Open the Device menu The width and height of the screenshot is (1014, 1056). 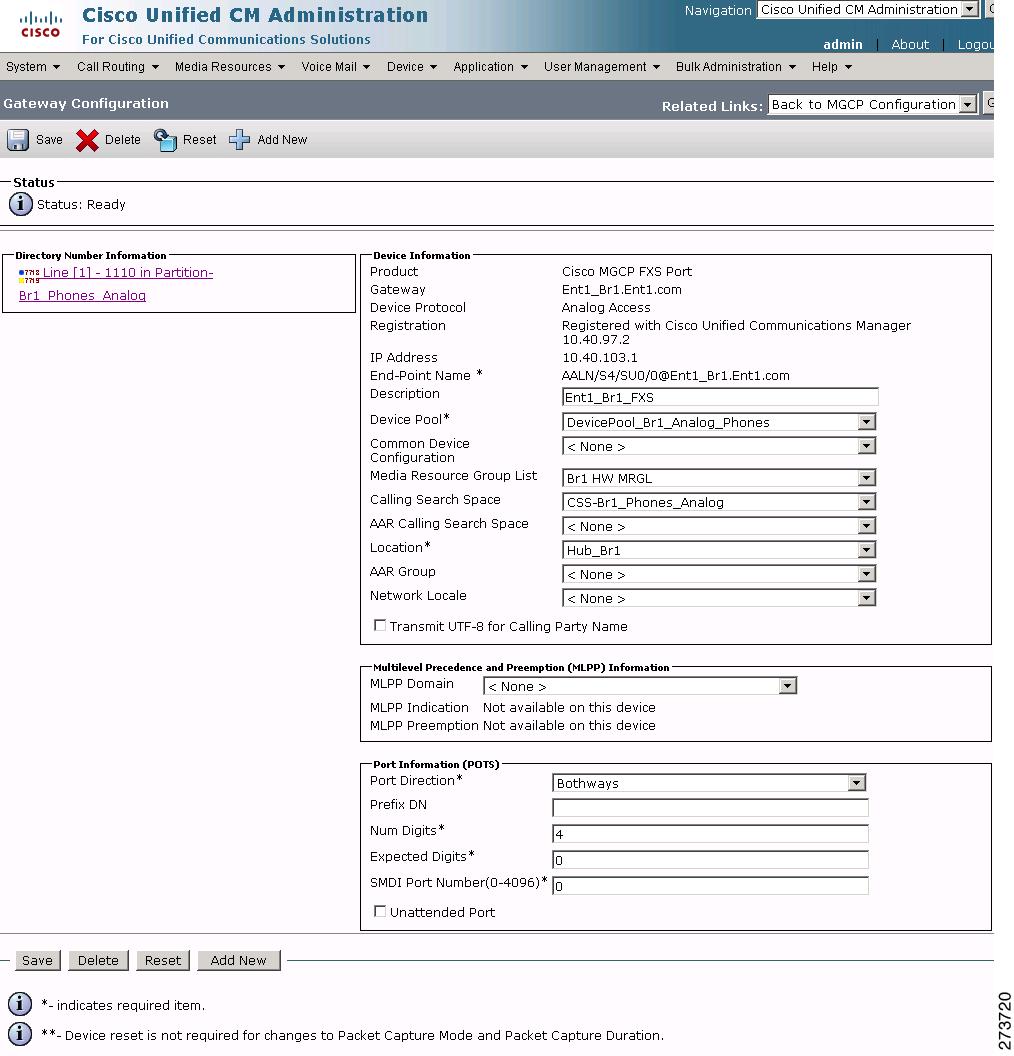pyautogui.click(x=411, y=67)
